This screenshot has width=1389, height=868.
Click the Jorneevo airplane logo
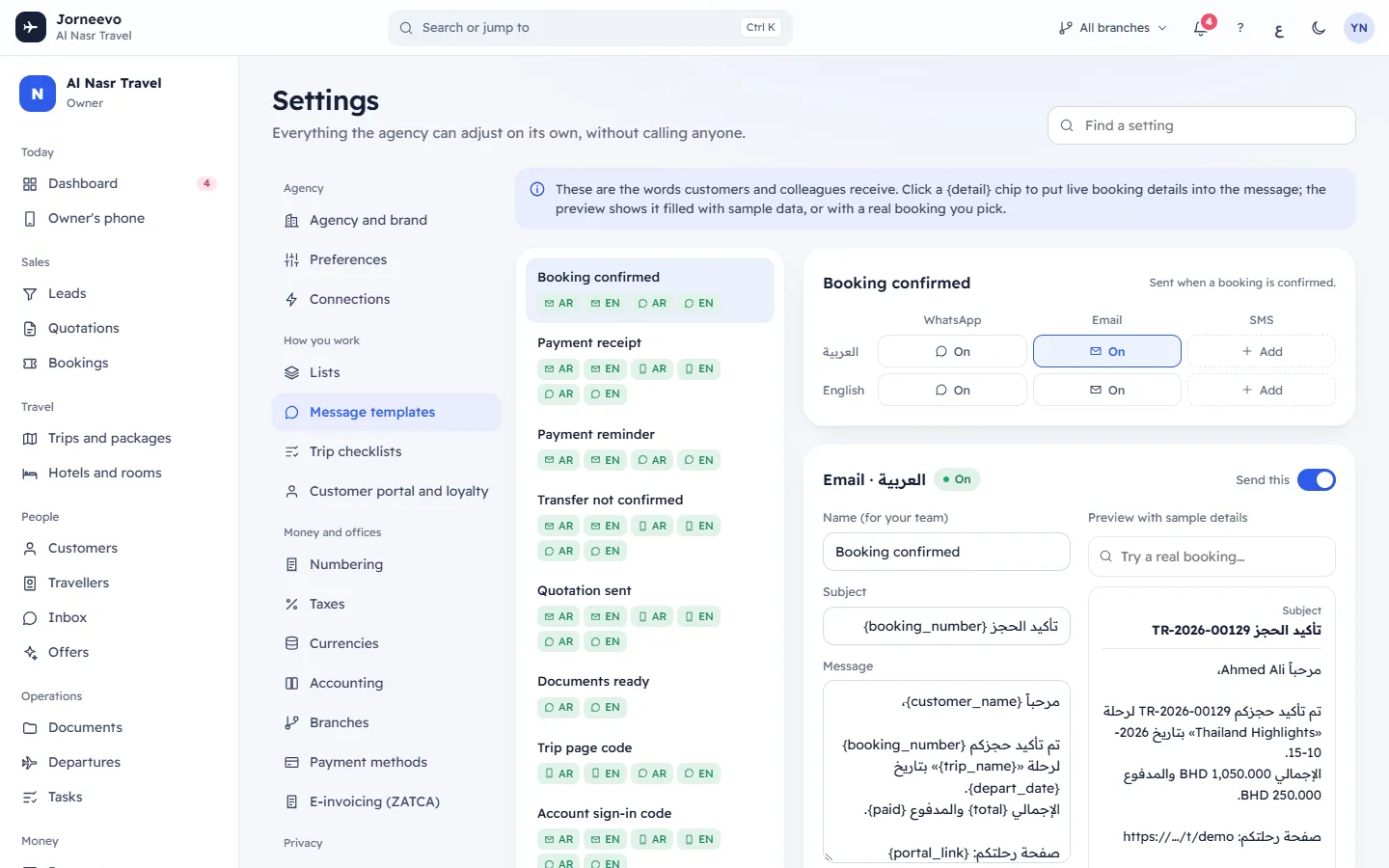[x=31, y=27]
